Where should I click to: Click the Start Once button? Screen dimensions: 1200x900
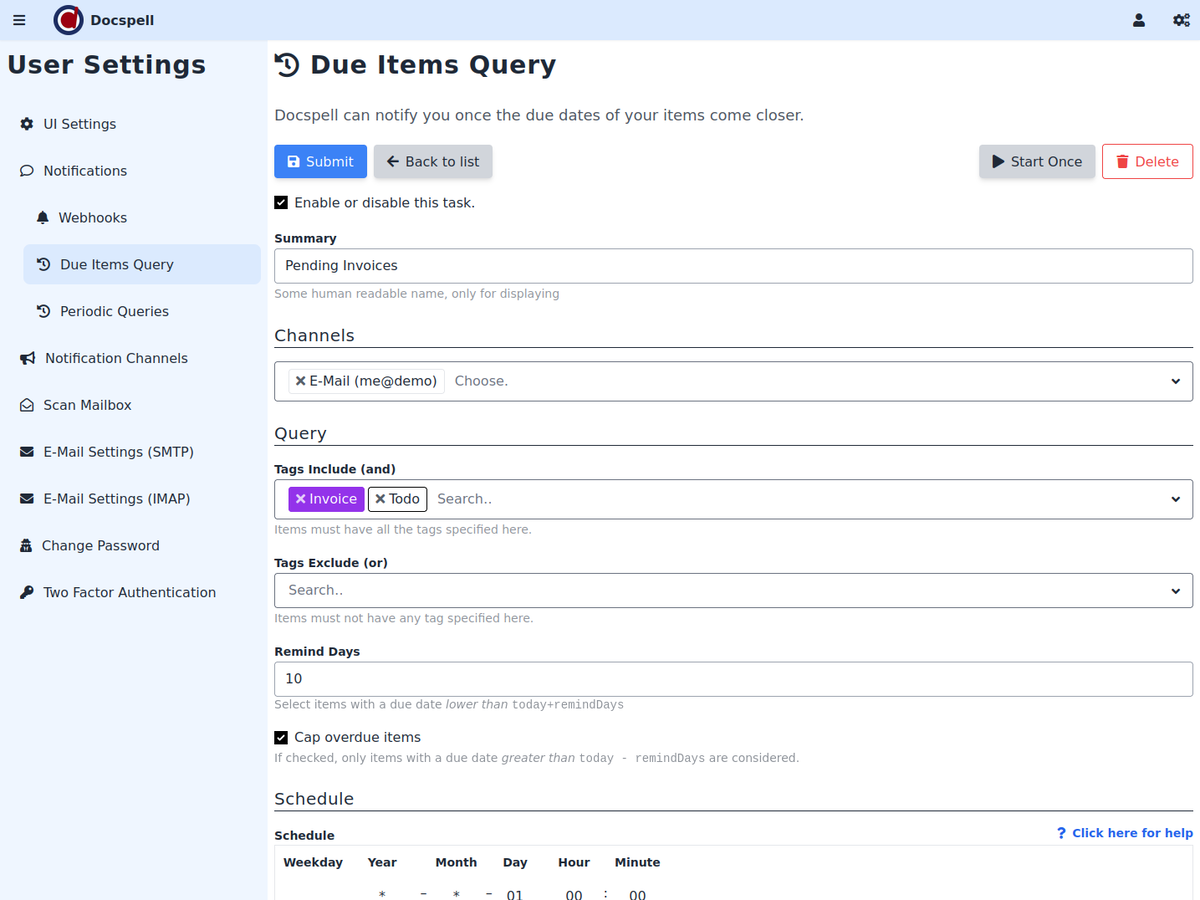click(x=1037, y=162)
